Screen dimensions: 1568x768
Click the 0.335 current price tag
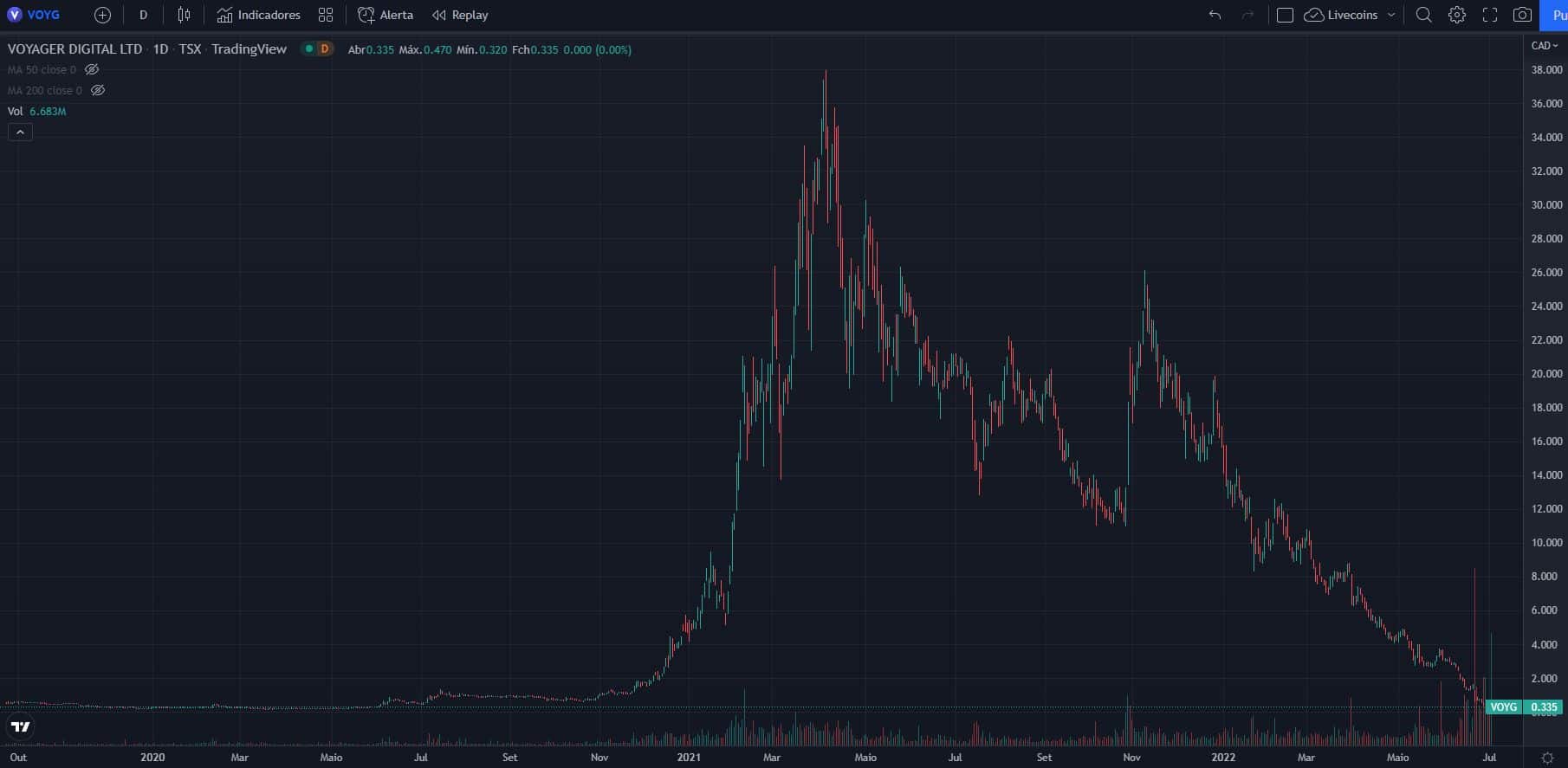tap(1544, 707)
